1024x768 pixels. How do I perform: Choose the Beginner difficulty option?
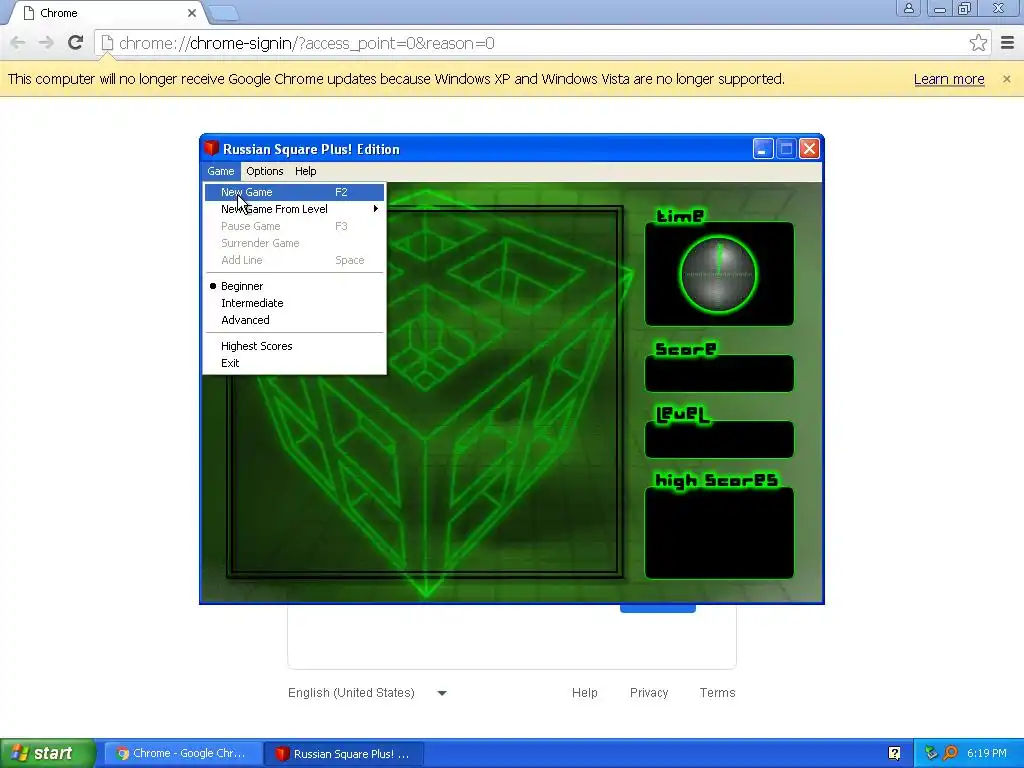point(295,286)
